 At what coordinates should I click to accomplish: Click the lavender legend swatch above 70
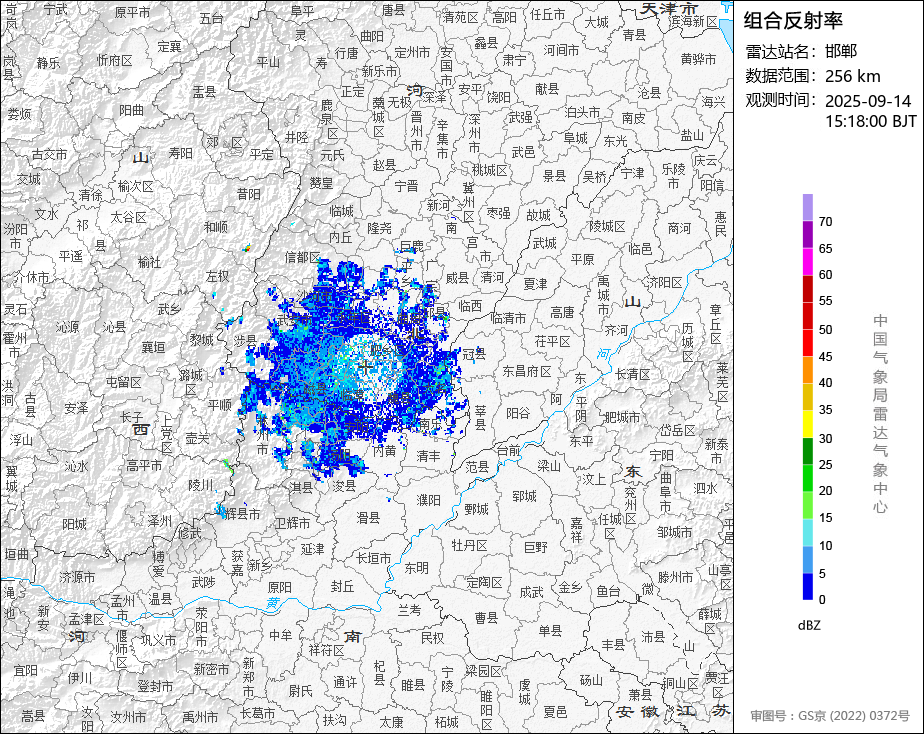(808, 207)
